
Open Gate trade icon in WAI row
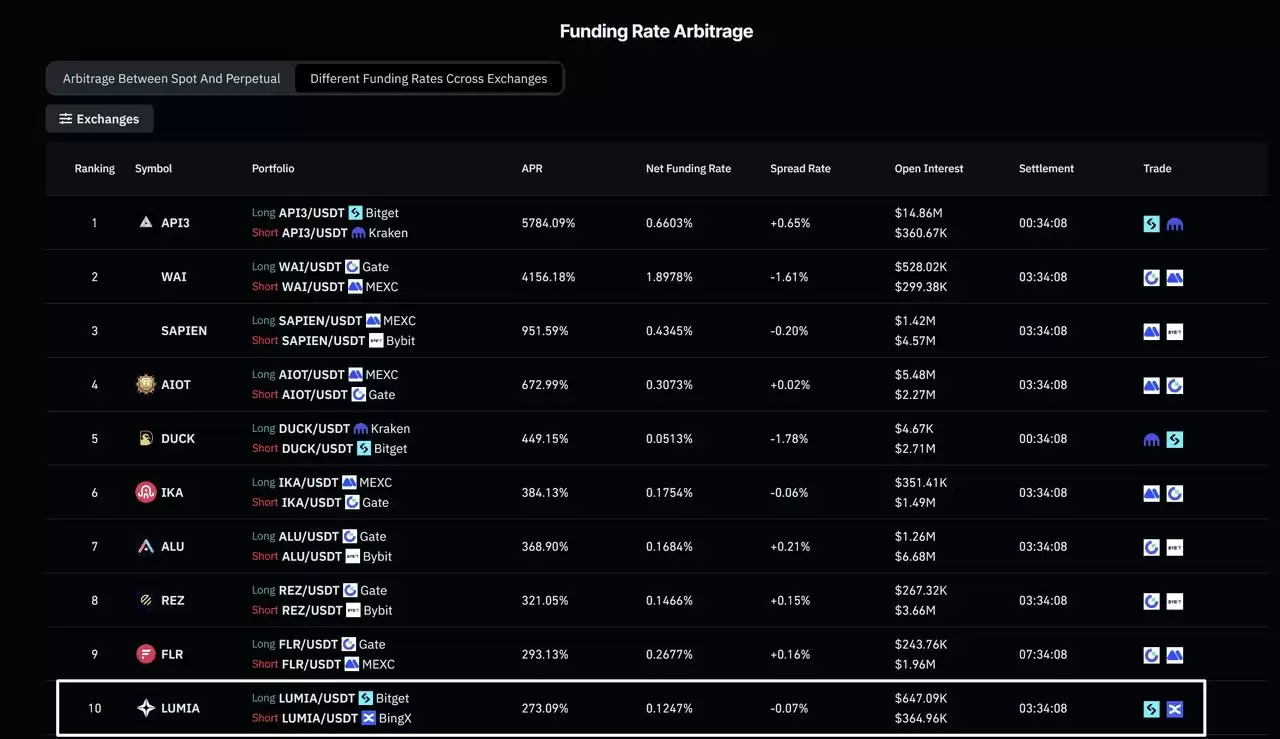click(x=1152, y=278)
